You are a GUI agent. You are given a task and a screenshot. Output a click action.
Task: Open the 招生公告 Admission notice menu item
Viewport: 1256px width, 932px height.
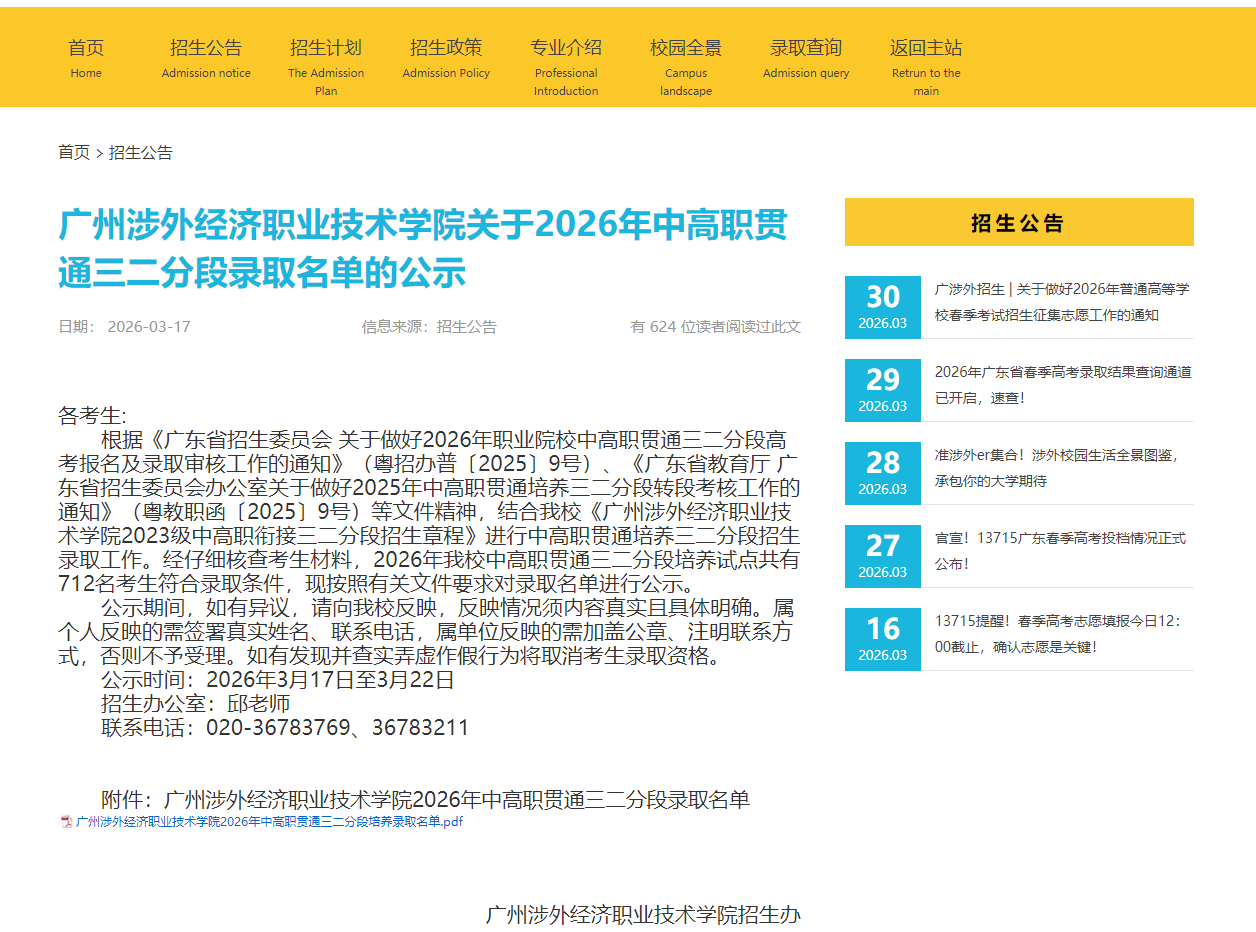click(x=206, y=57)
